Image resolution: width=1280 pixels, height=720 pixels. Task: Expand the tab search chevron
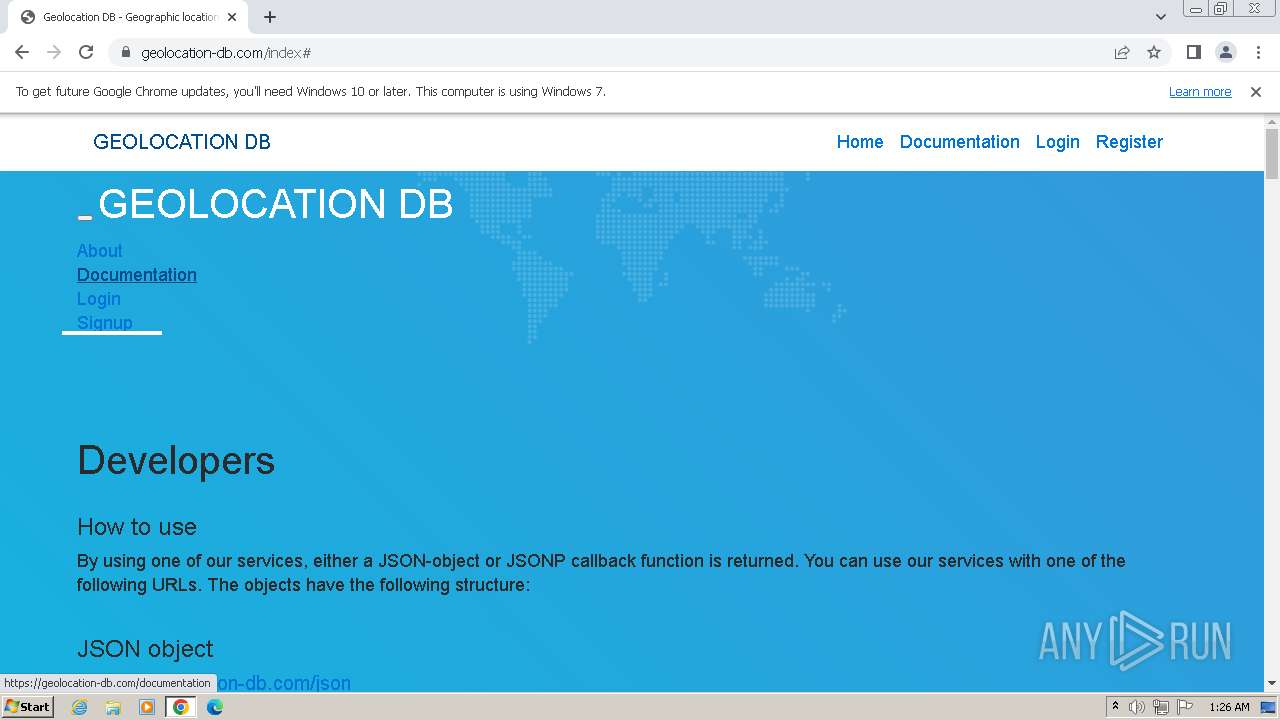pyautogui.click(x=1160, y=17)
